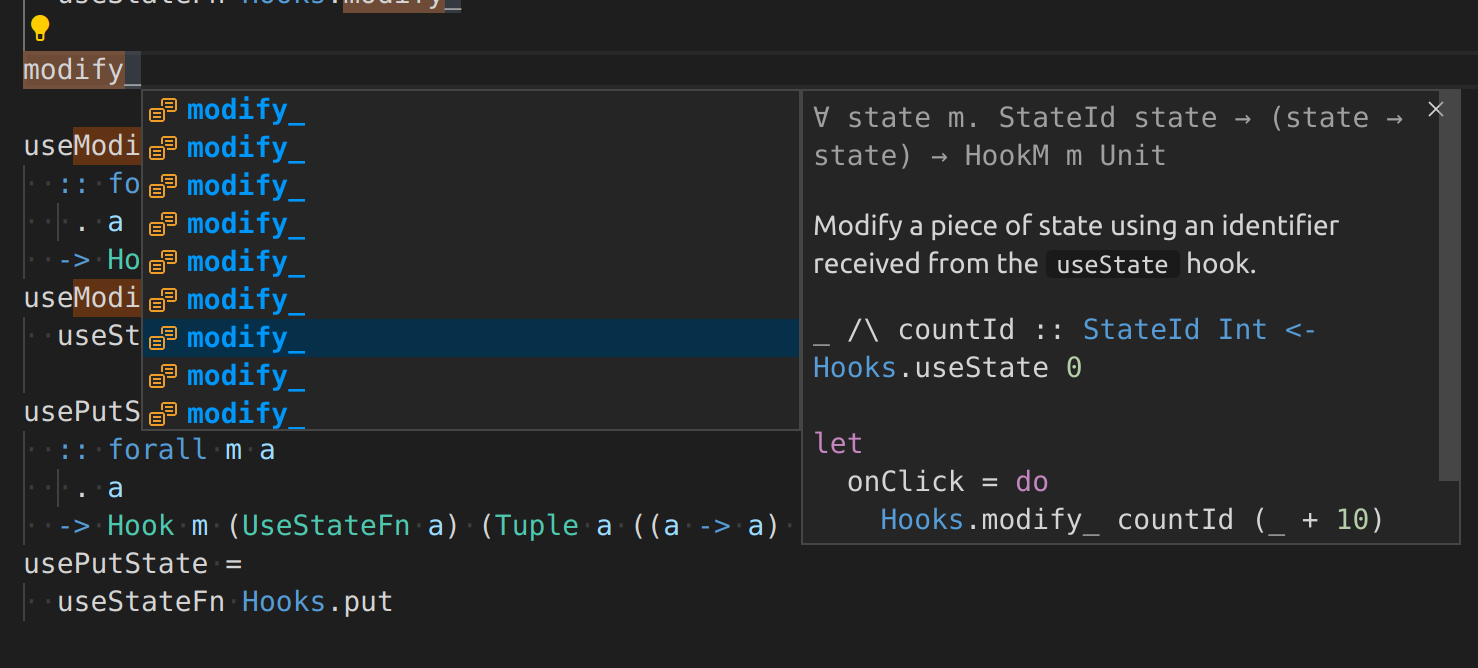Viewport: 1478px width, 668px height.
Task: Open quick fixes via the lightbulb icon
Action: point(40,29)
